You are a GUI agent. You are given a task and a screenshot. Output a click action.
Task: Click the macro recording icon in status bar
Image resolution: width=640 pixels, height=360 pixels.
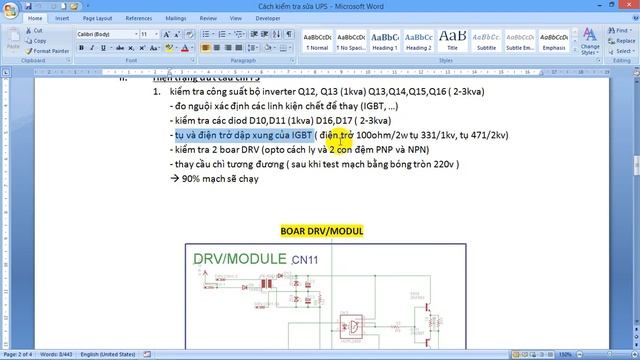point(147,354)
